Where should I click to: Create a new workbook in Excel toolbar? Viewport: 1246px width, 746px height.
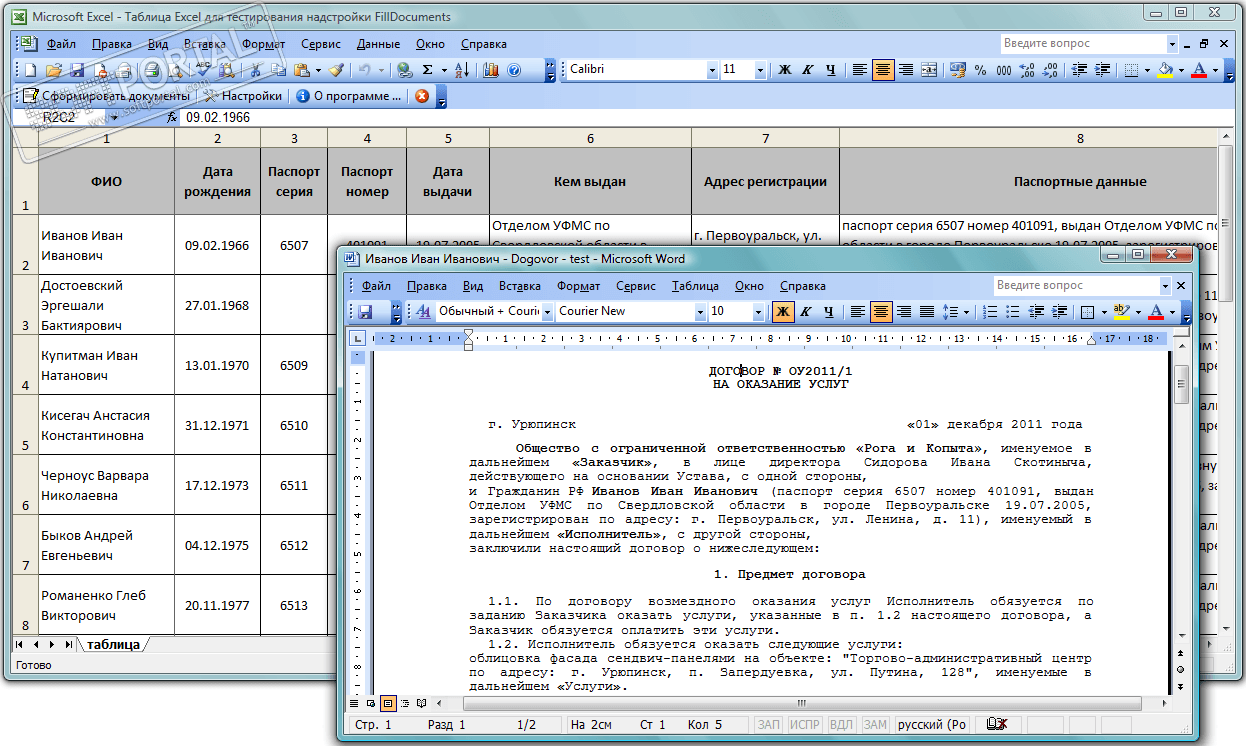[31, 70]
